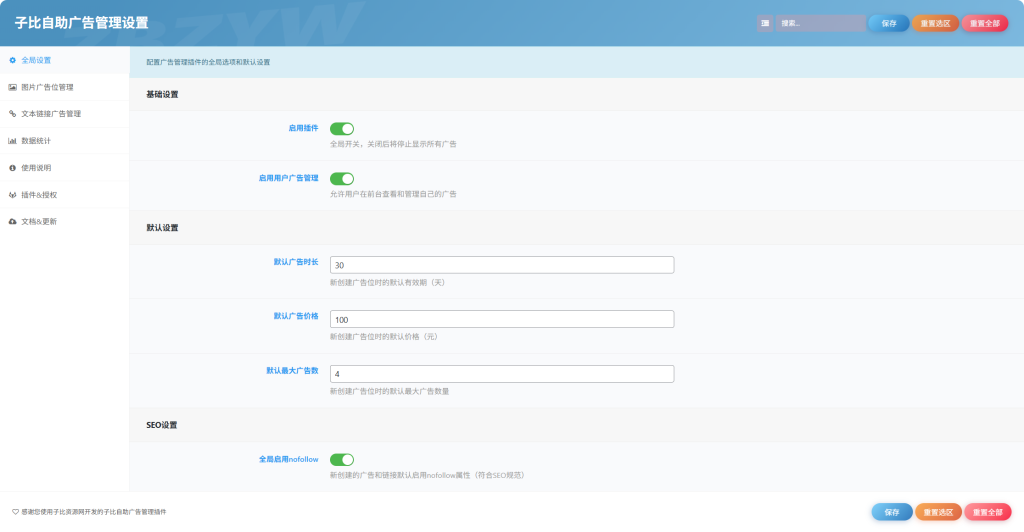Click the info icon beside 使用说明

12,168
